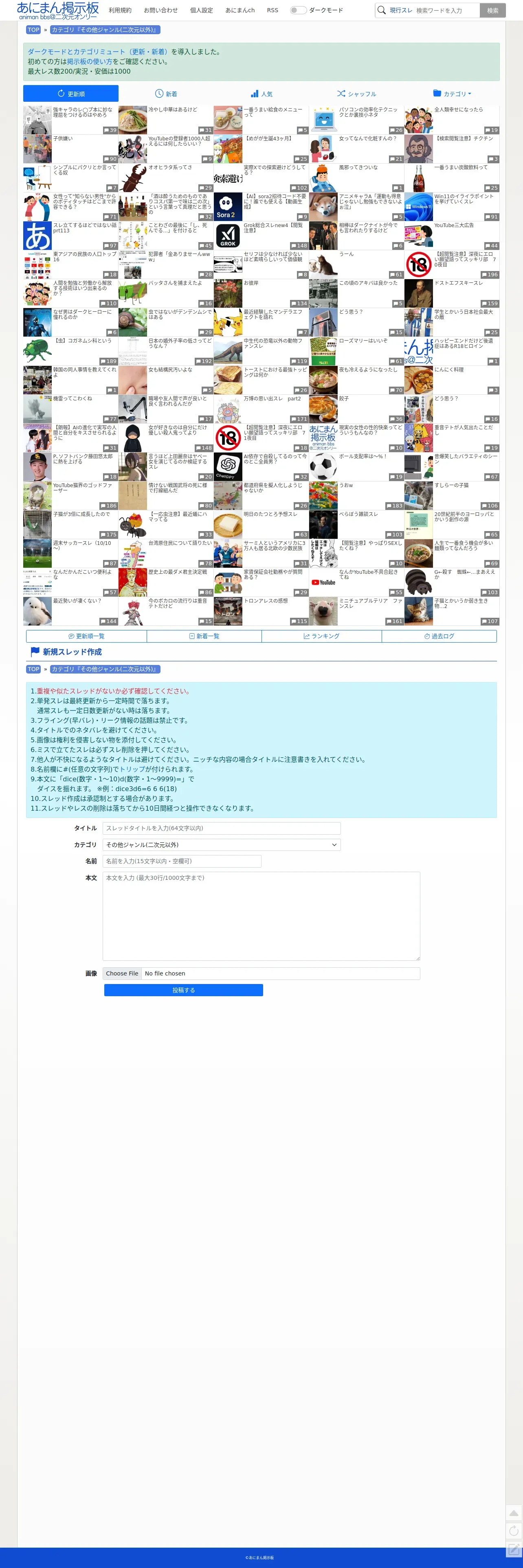The image size is (523, 1568).
Task: Click the ランキング button
Action: pos(322,636)
